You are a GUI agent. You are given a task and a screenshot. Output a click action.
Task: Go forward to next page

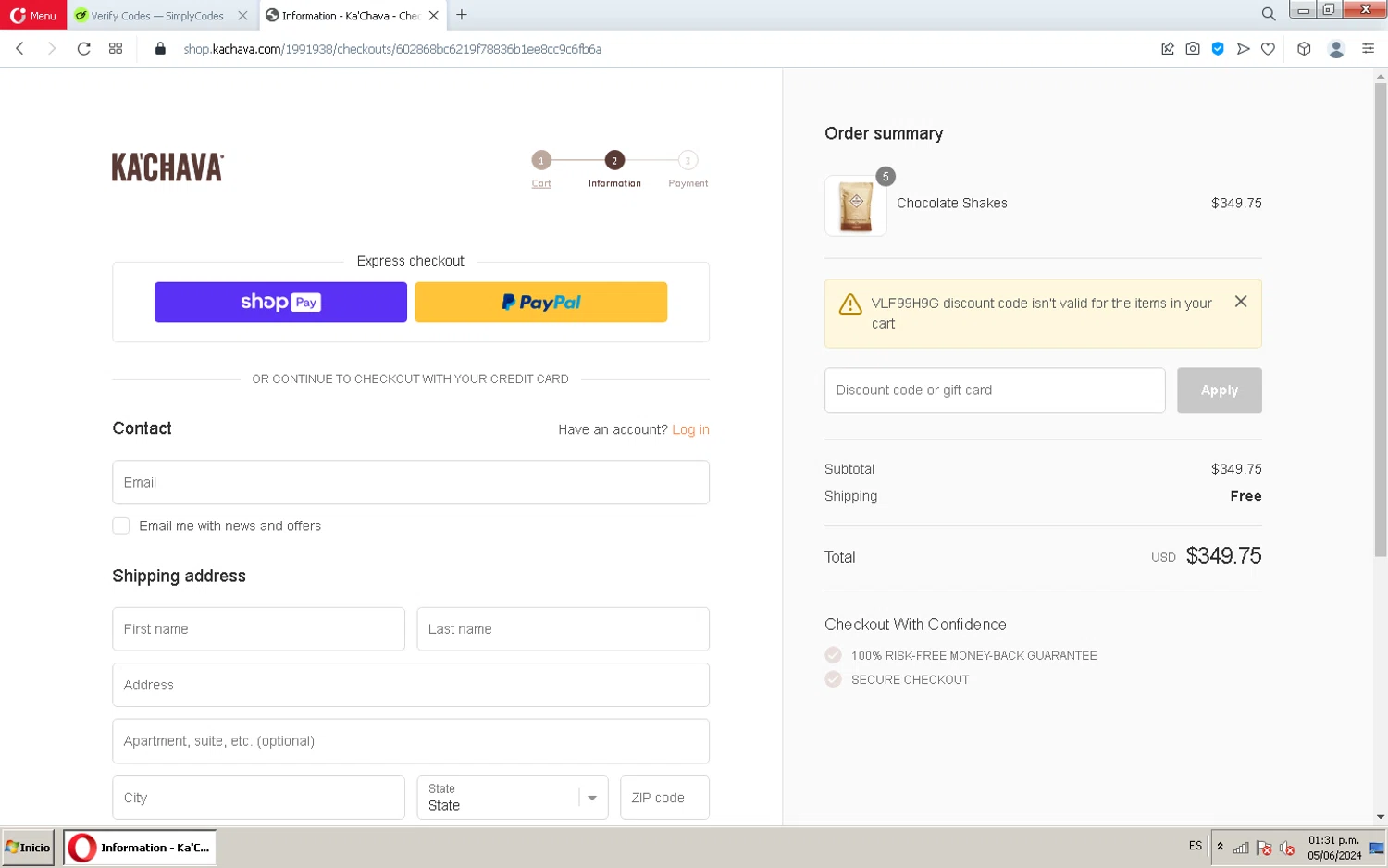tap(52, 49)
